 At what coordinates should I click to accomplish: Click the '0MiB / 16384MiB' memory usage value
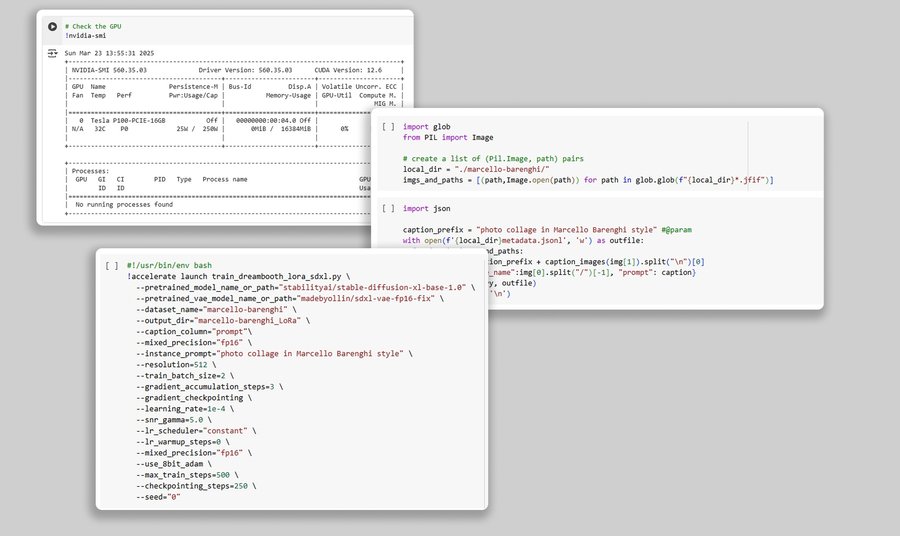tap(281, 129)
